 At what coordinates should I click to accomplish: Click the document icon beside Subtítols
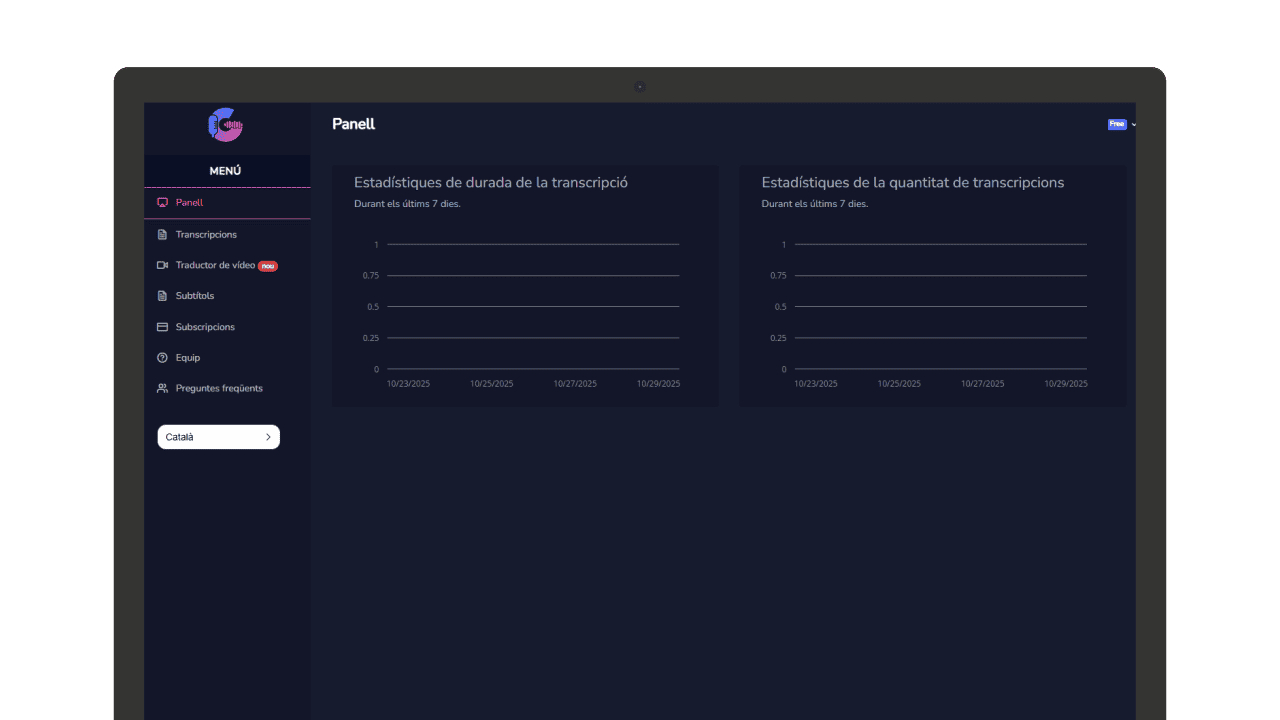point(162,296)
